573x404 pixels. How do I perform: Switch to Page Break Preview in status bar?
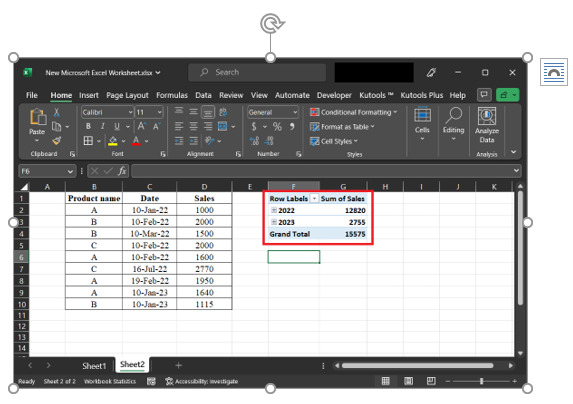431,381
